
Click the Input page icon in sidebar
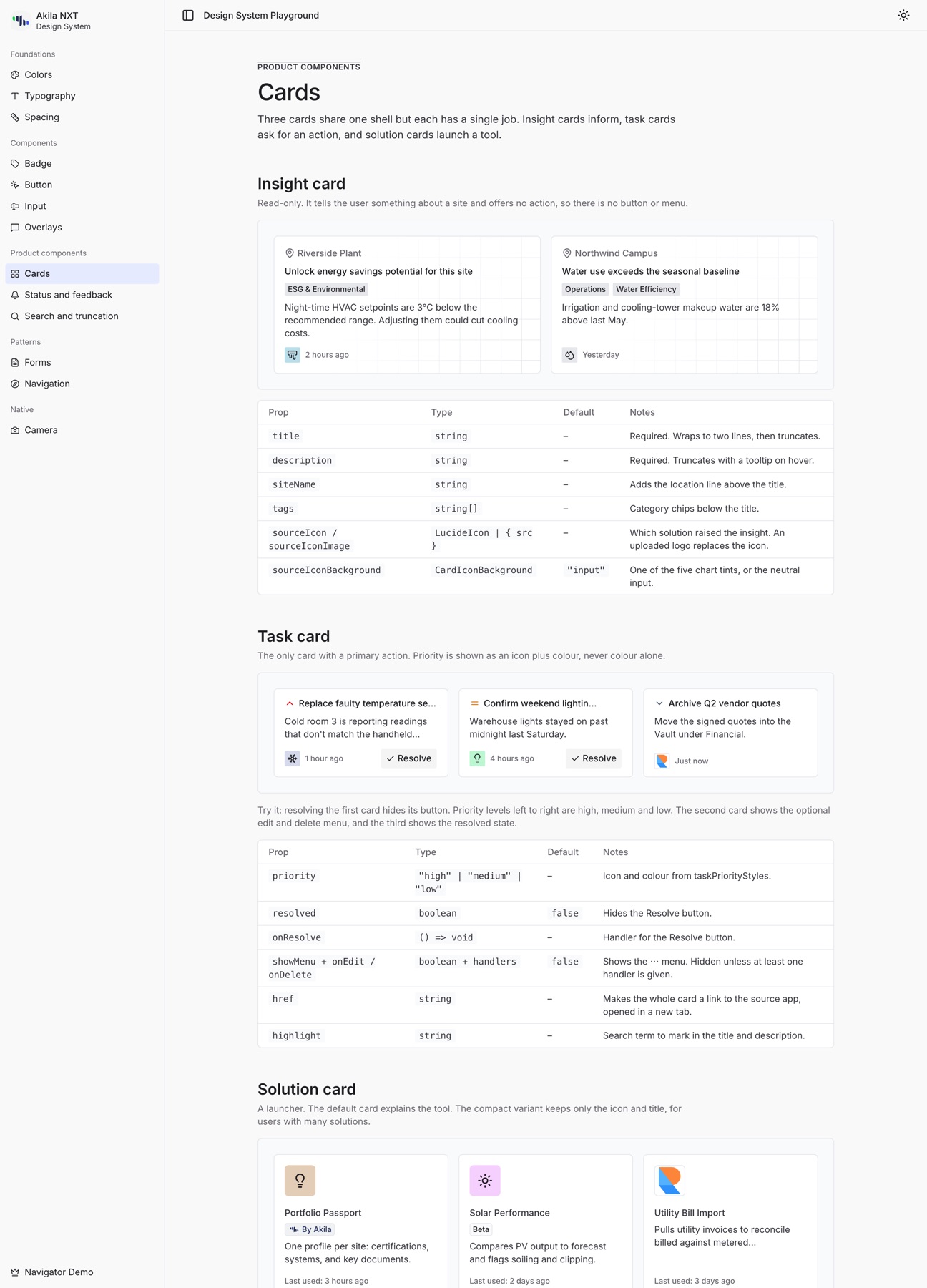15,206
